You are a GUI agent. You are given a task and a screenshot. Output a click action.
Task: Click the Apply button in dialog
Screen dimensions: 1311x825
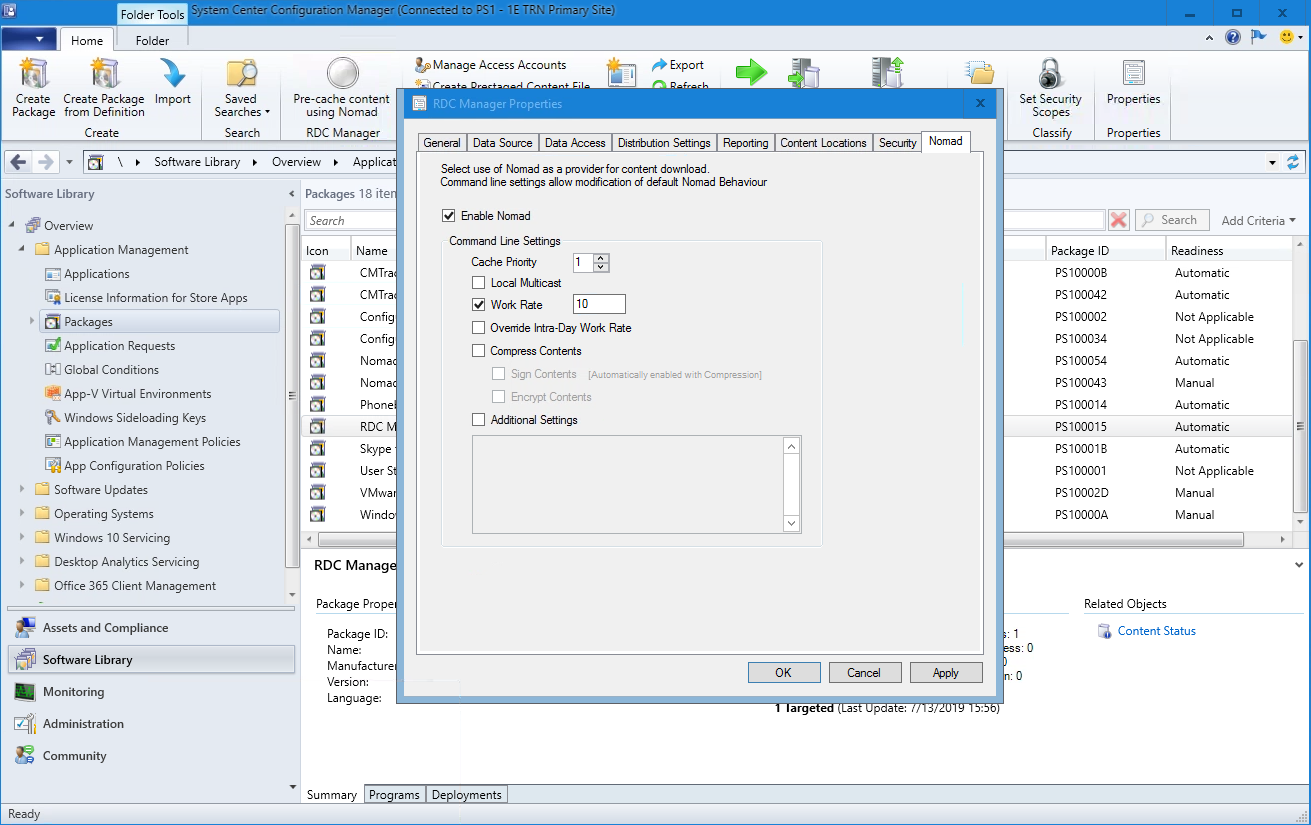coord(945,673)
